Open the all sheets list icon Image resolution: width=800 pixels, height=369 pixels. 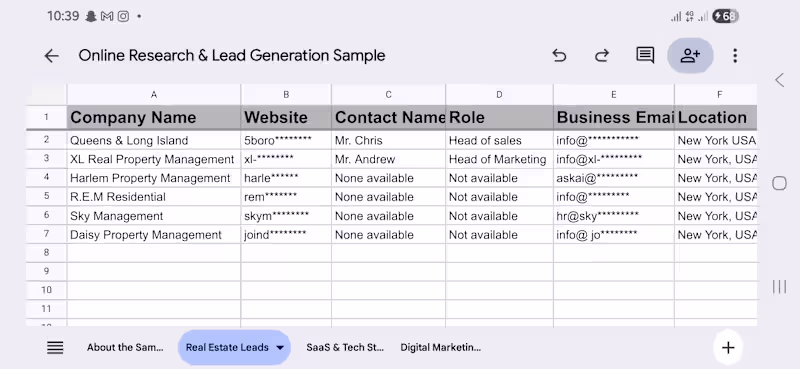pyautogui.click(x=55, y=348)
